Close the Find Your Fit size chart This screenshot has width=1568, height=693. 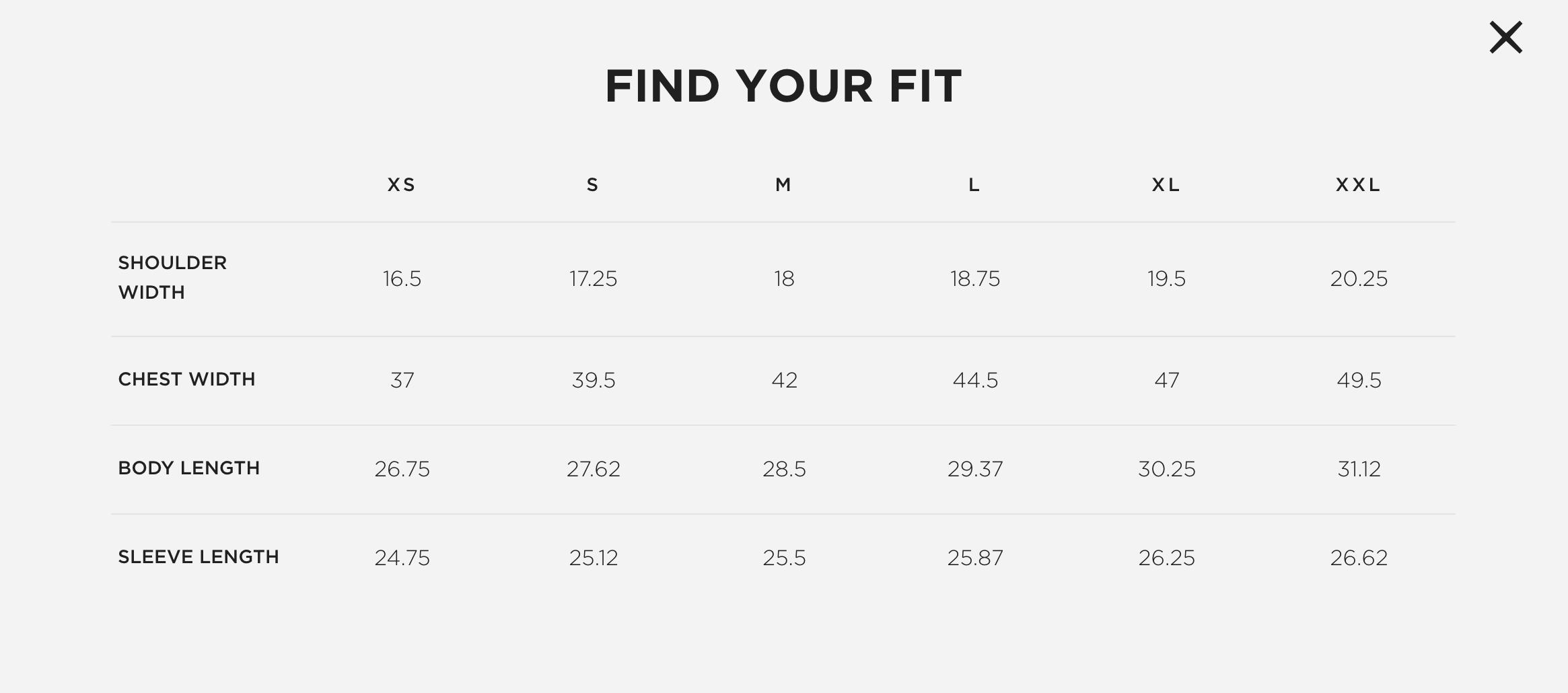[1505, 37]
